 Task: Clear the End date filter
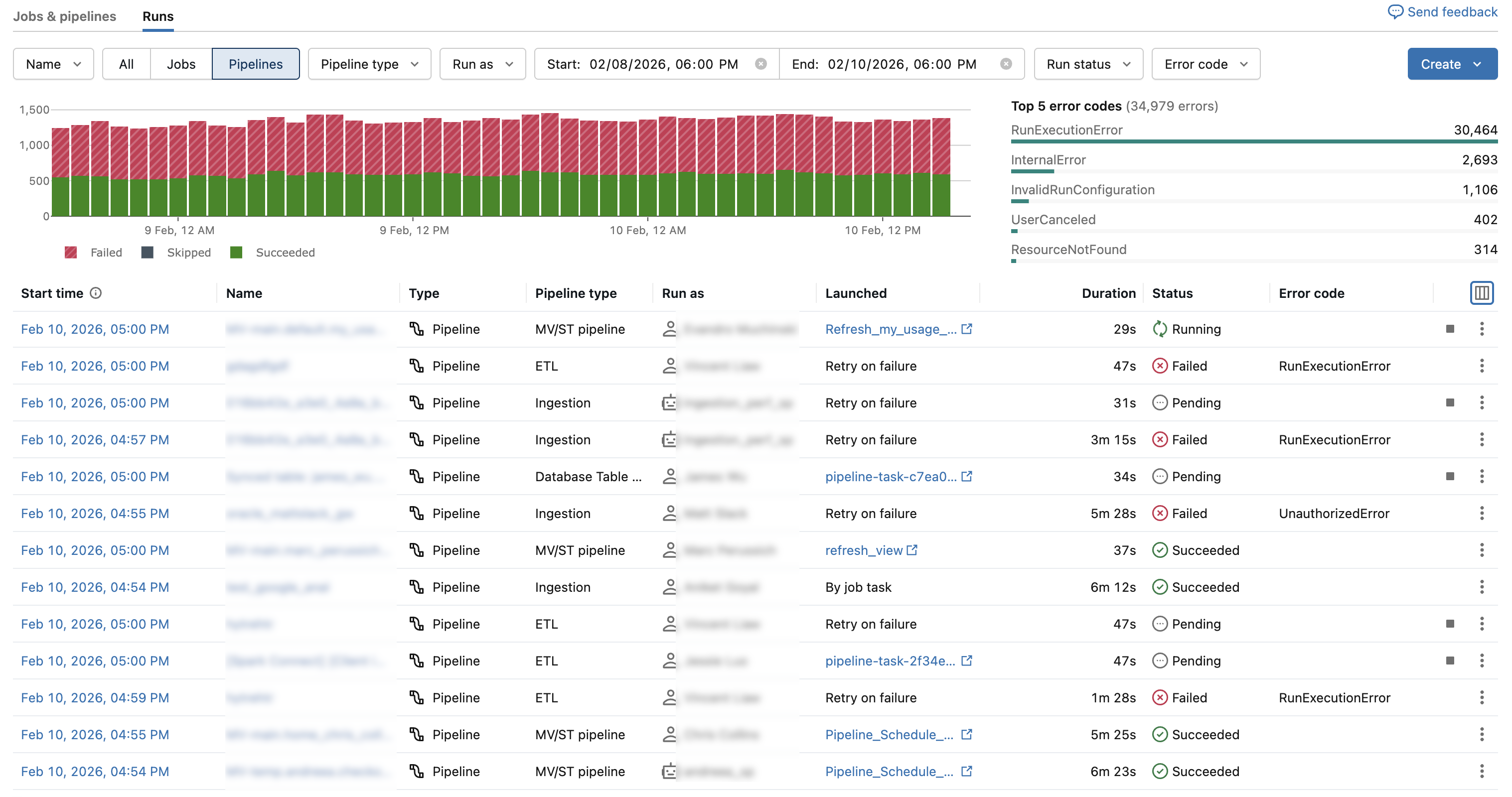coord(1006,64)
